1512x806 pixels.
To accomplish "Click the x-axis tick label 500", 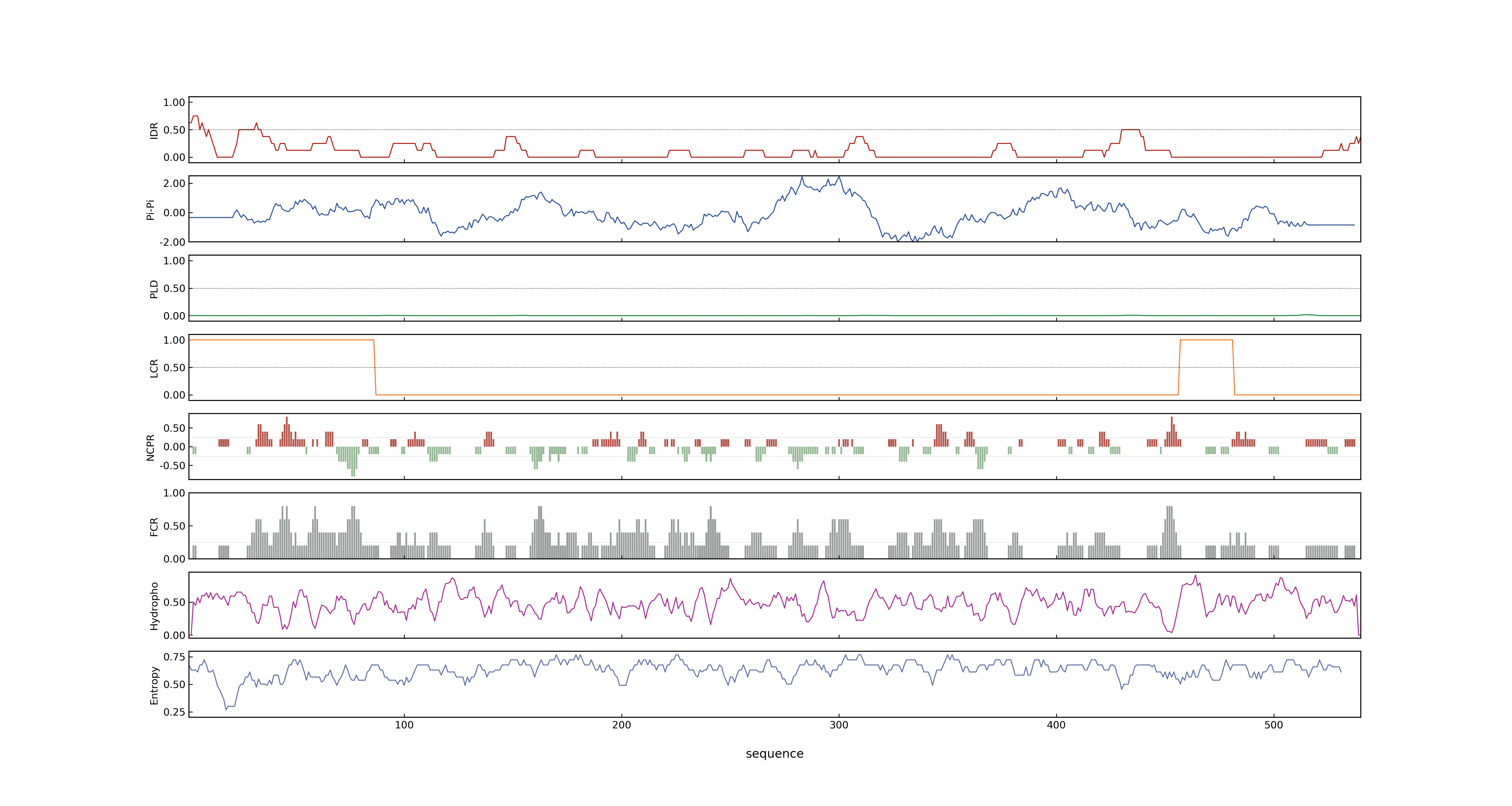I will pos(1274,725).
